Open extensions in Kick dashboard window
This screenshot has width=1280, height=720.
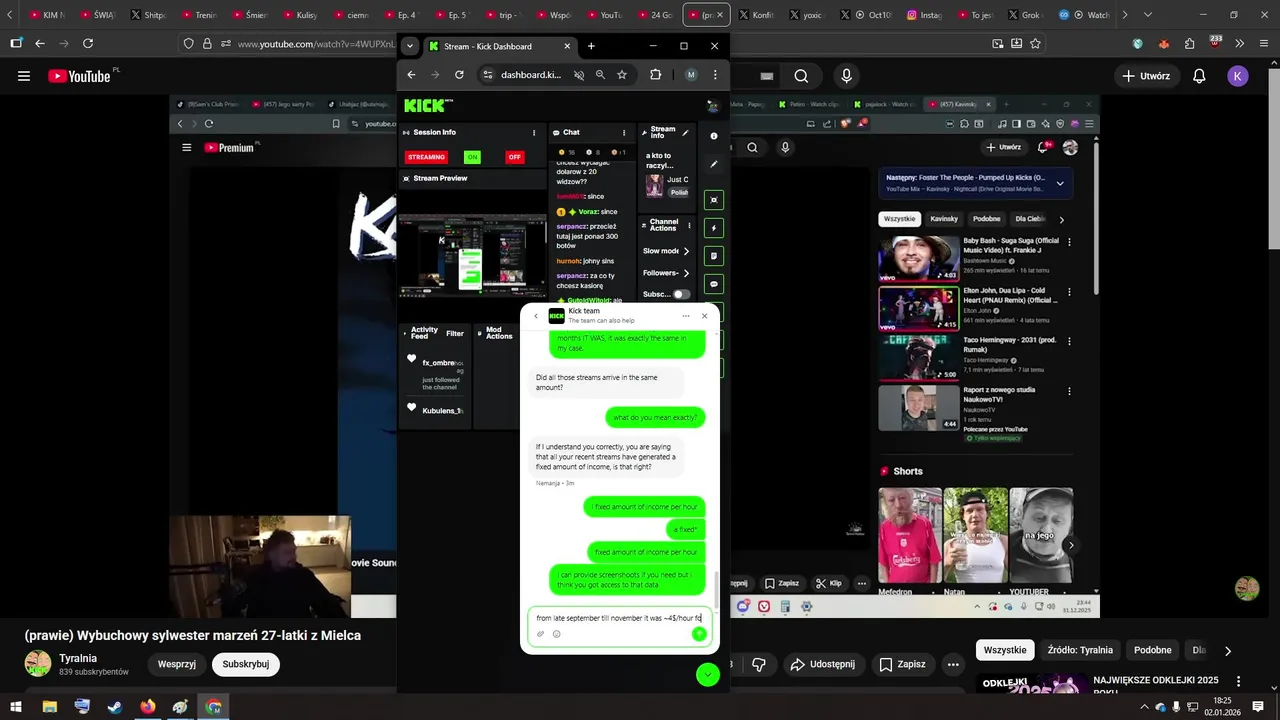click(656, 75)
